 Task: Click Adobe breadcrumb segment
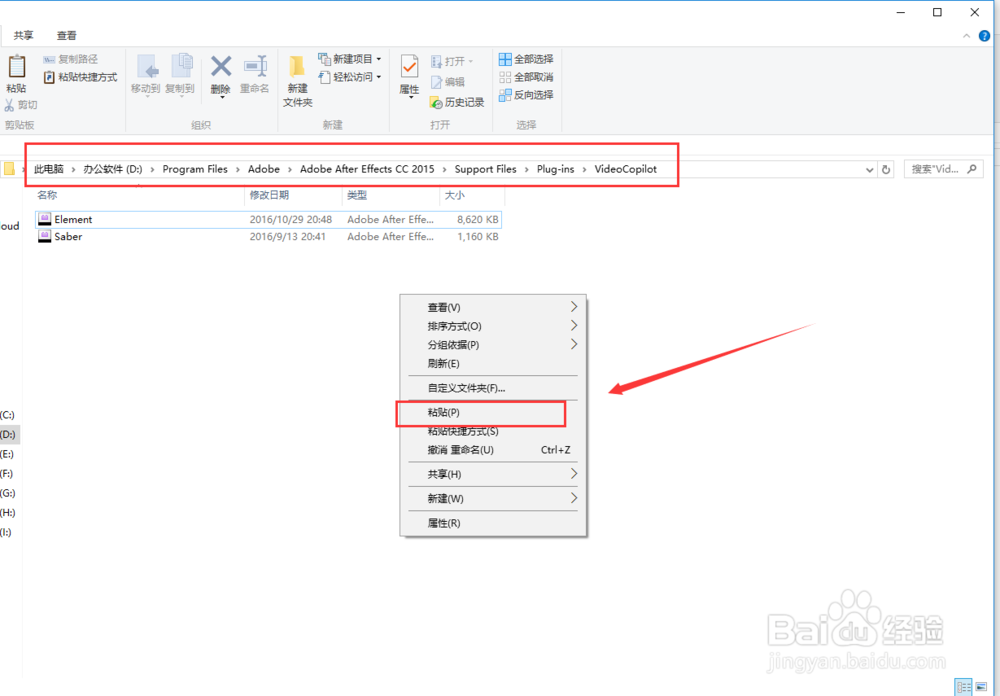click(x=264, y=169)
